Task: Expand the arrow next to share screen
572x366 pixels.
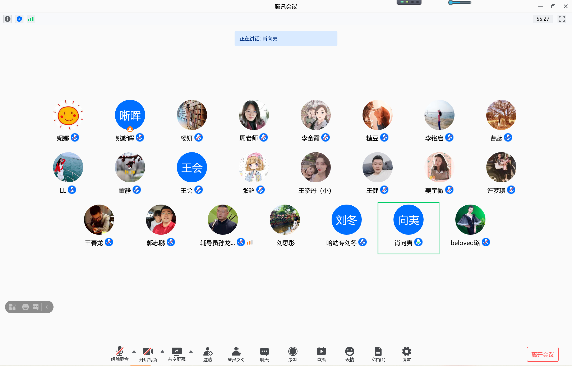Action: (x=191, y=352)
